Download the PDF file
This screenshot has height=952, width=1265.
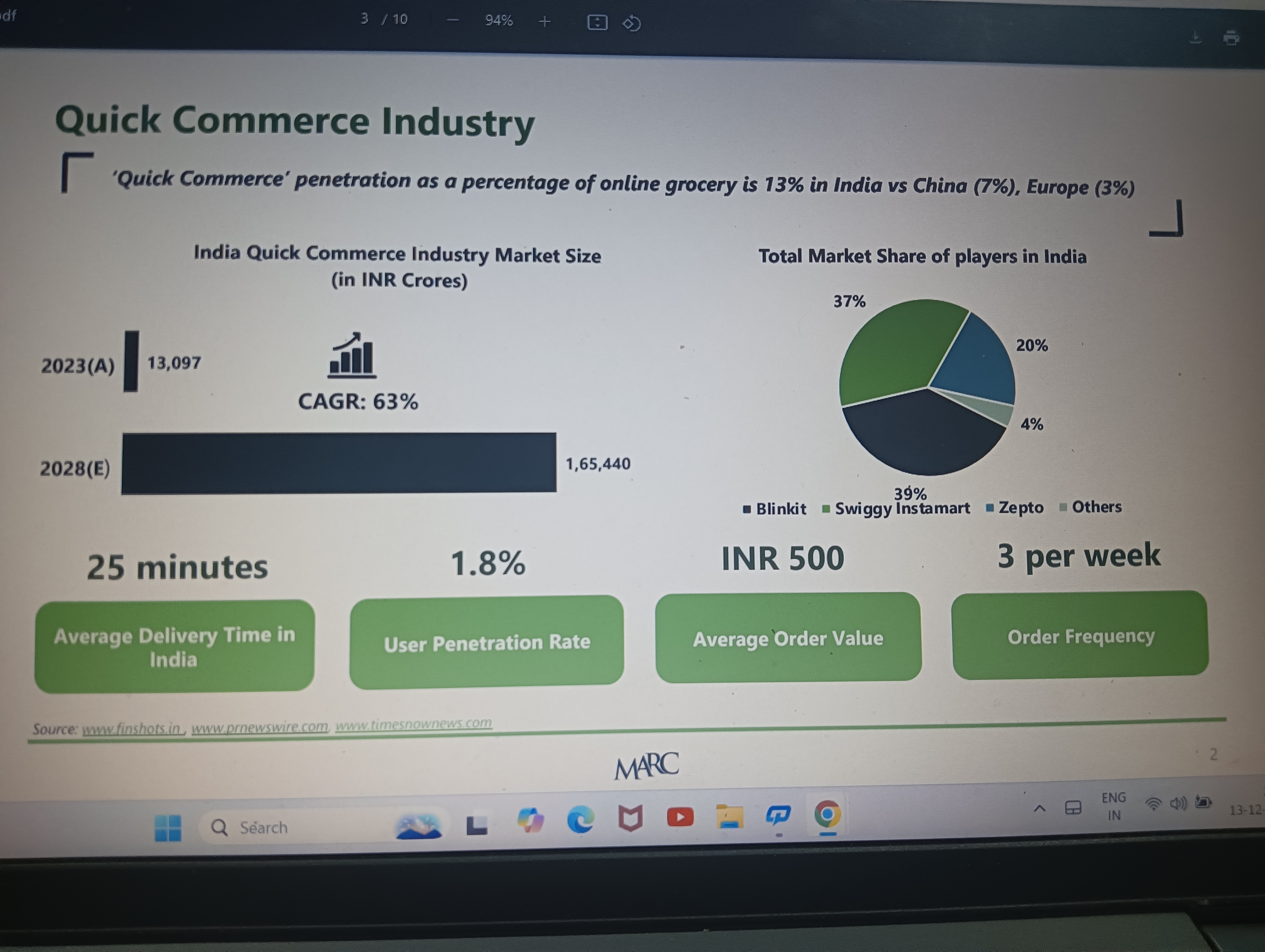coord(1195,38)
